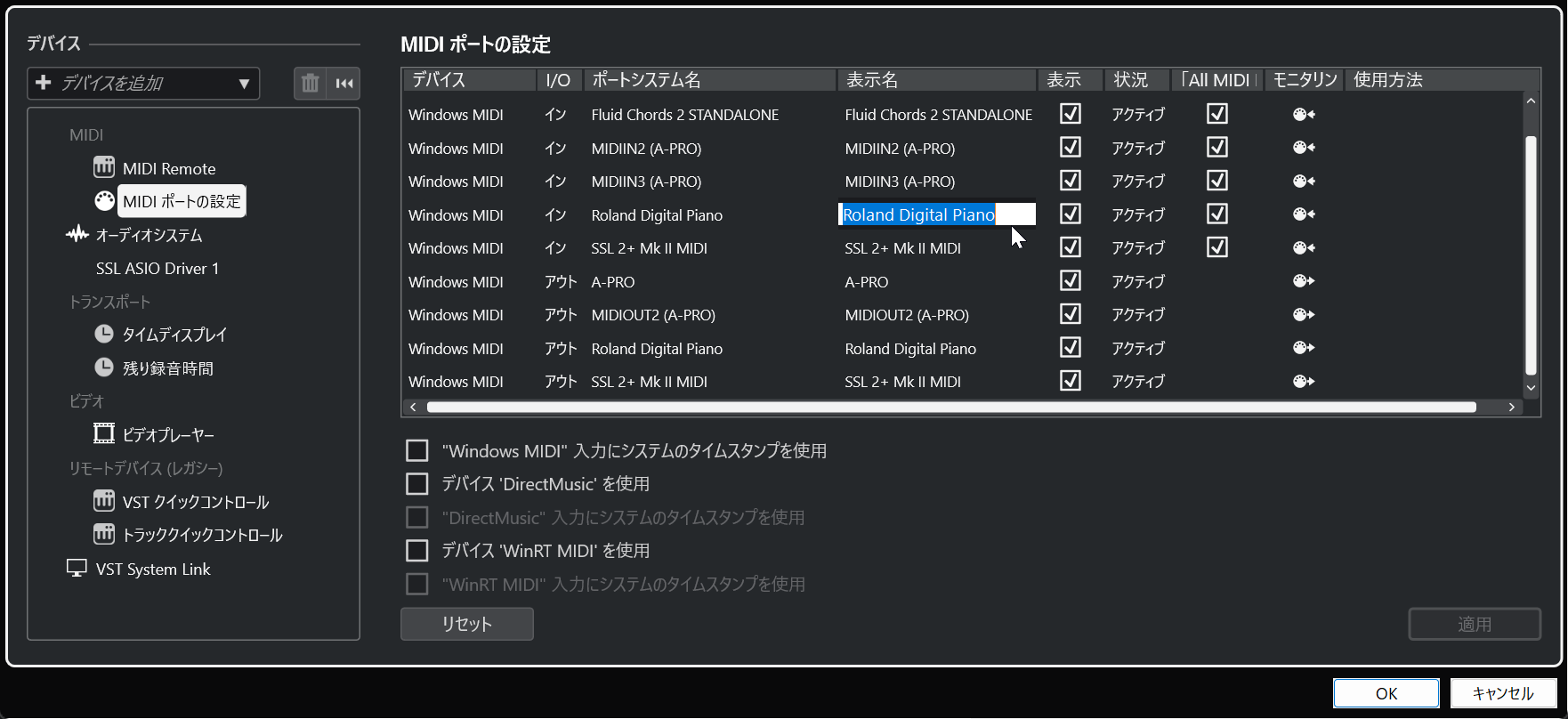Click monitoring icon for MIDIOUT2 (A-PRO)
The height and width of the screenshot is (719, 1568).
click(x=1304, y=314)
